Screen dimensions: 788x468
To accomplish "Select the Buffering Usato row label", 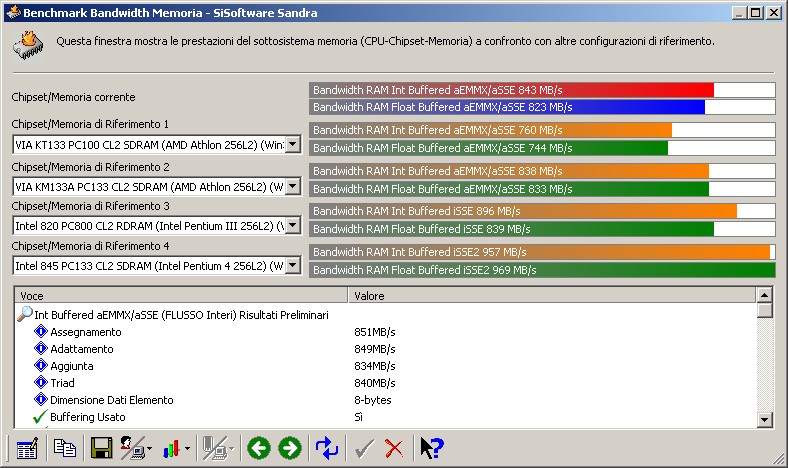I will 88,417.
